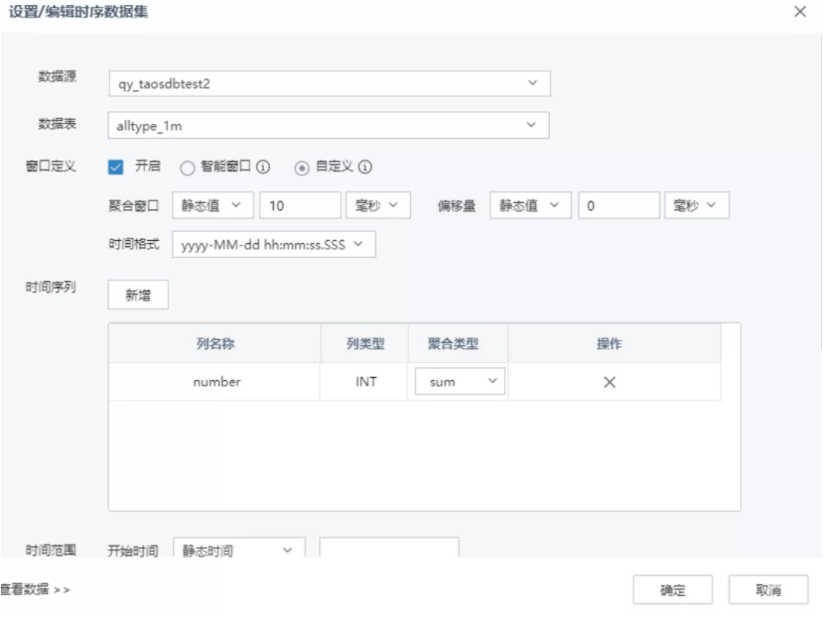Click the info icon next to 自定义
The height and width of the screenshot is (637, 828).
coord(367,167)
